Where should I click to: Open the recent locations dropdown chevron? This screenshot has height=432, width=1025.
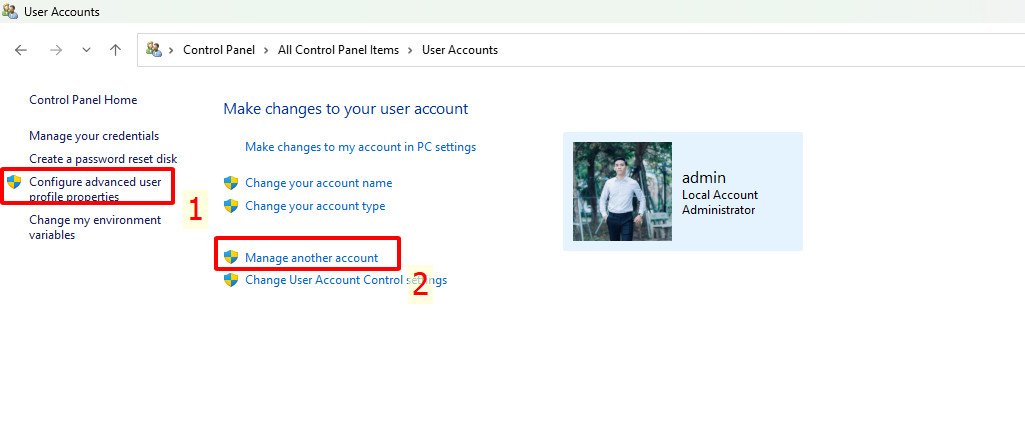coord(86,50)
